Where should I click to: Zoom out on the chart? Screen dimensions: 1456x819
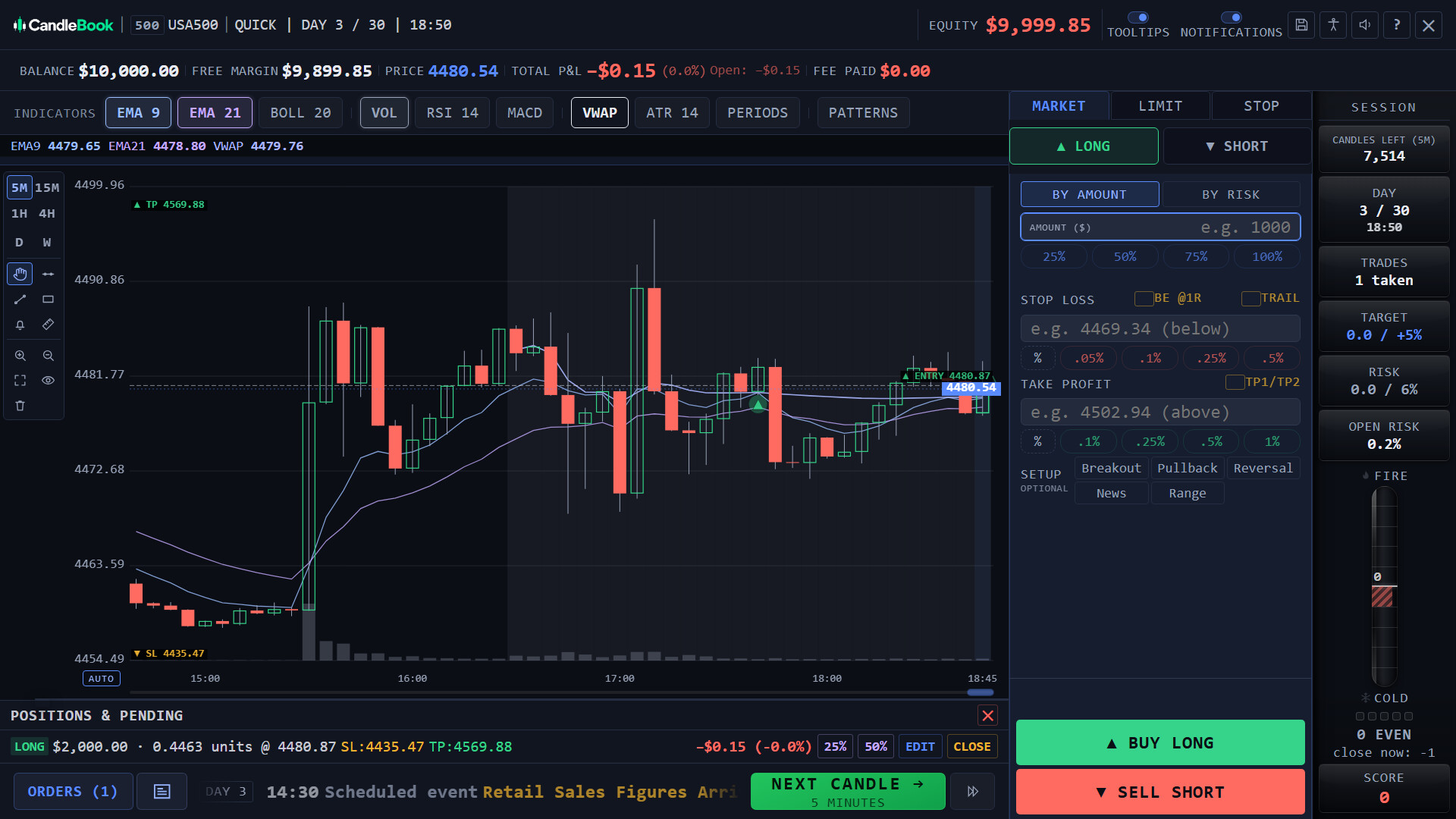(x=48, y=356)
